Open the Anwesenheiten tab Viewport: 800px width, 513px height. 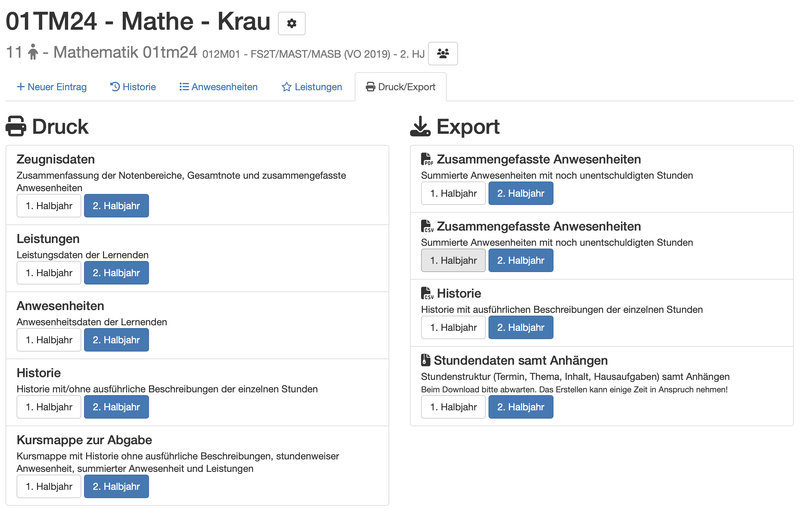tap(218, 87)
